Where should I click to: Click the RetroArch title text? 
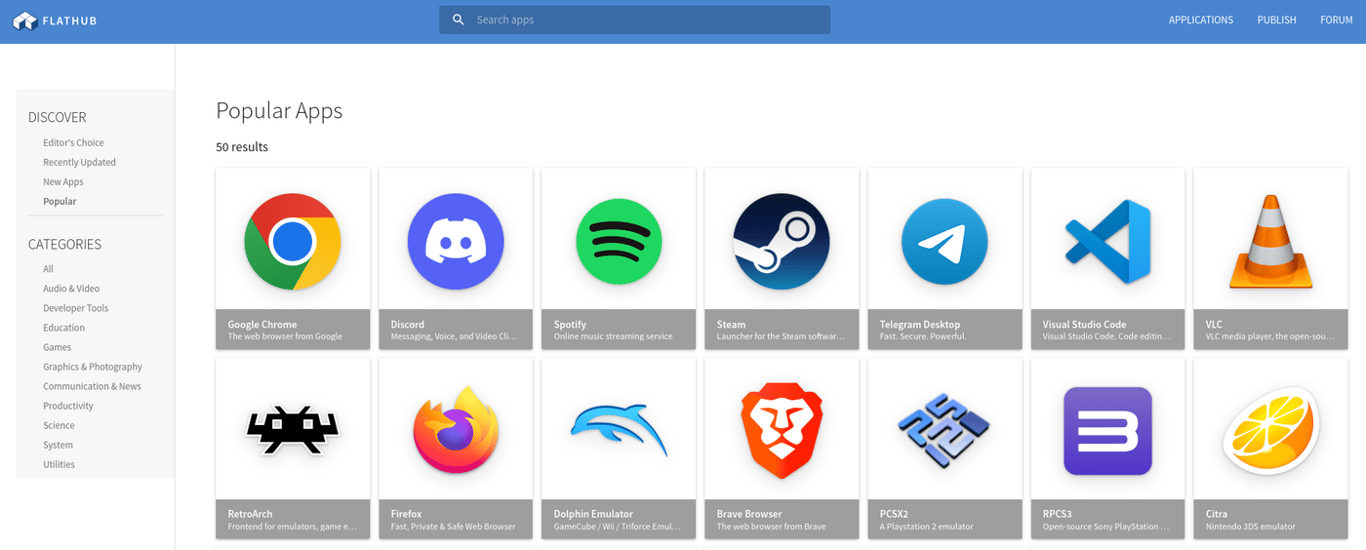click(x=250, y=514)
